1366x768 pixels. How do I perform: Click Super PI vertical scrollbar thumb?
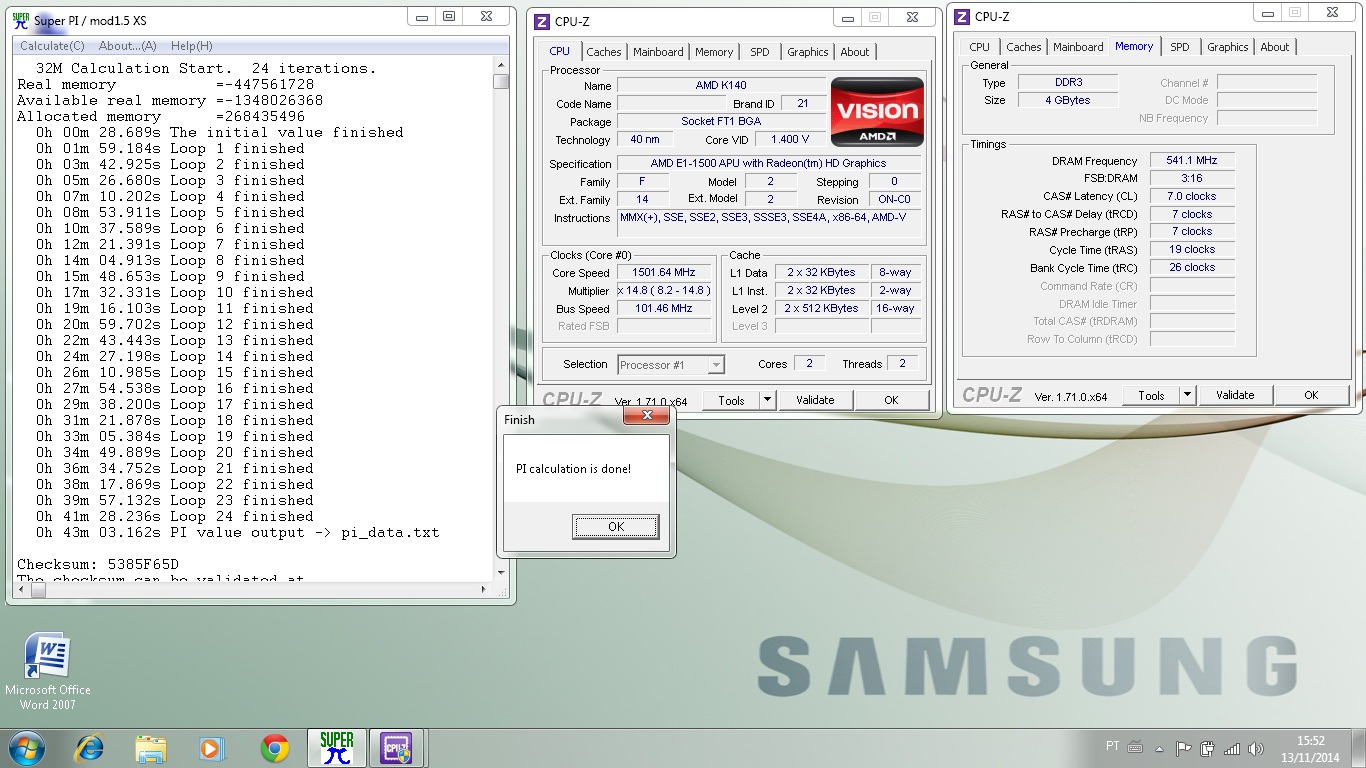tap(501, 82)
